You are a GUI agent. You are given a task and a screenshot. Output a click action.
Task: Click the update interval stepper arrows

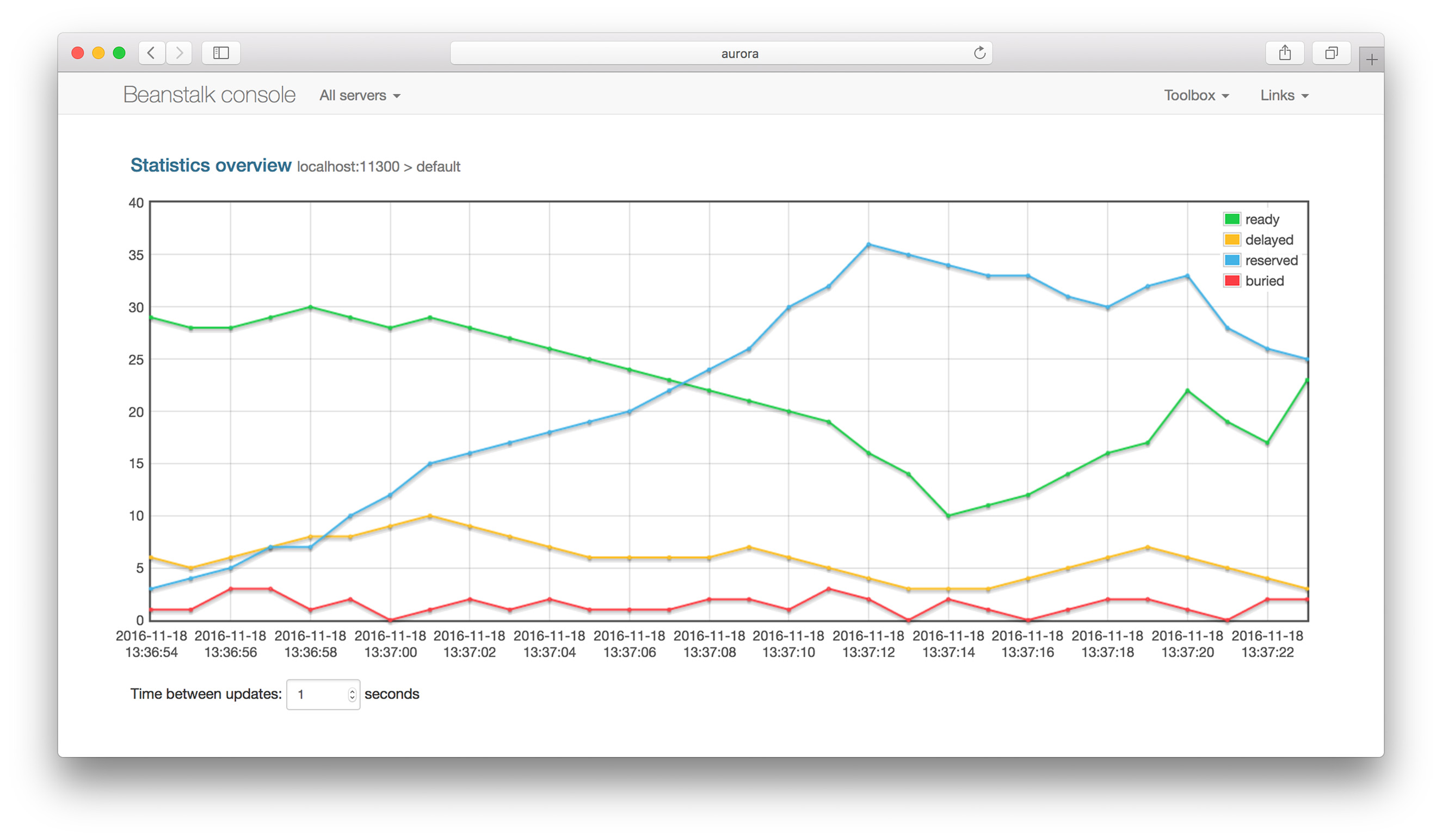(x=352, y=694)
